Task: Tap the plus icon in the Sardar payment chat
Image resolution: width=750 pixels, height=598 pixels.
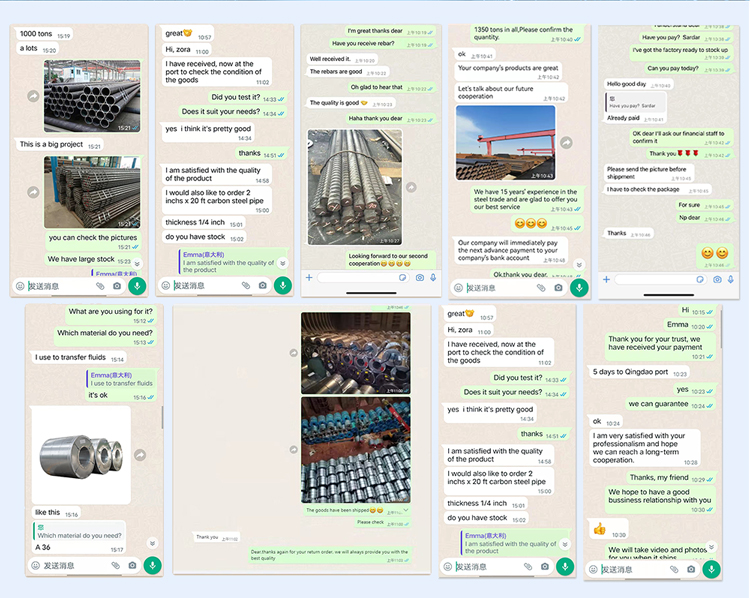Action: coord(606,279)
